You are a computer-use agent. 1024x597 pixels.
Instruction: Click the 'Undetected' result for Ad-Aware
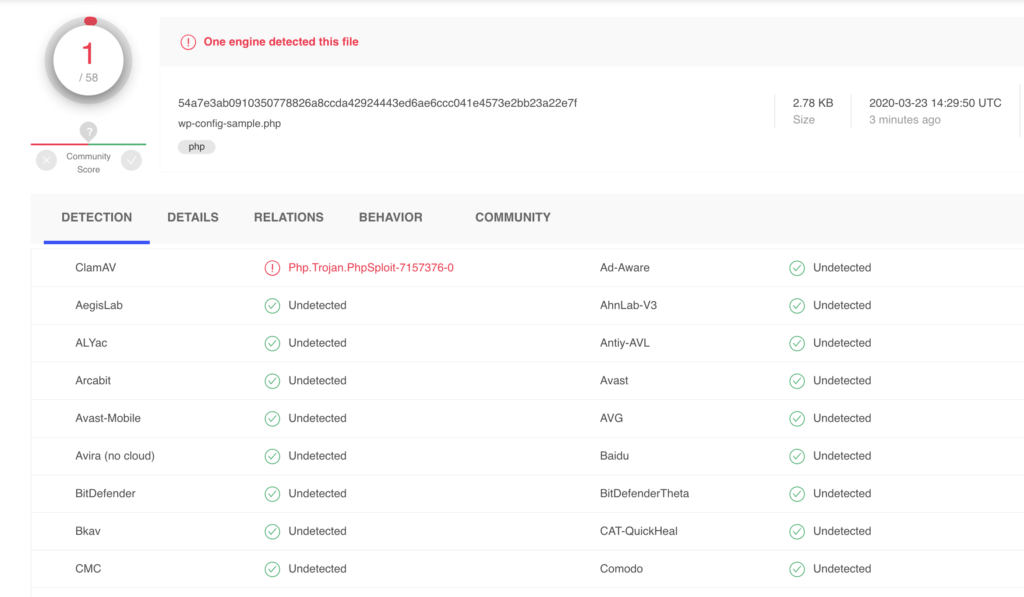(842, 268)
